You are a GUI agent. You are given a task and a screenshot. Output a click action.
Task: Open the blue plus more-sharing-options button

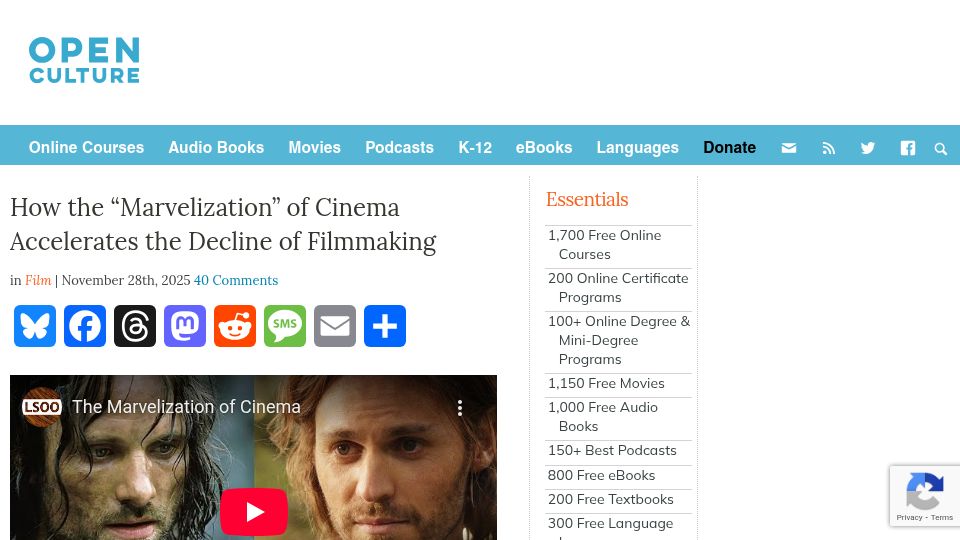[385, 326]
